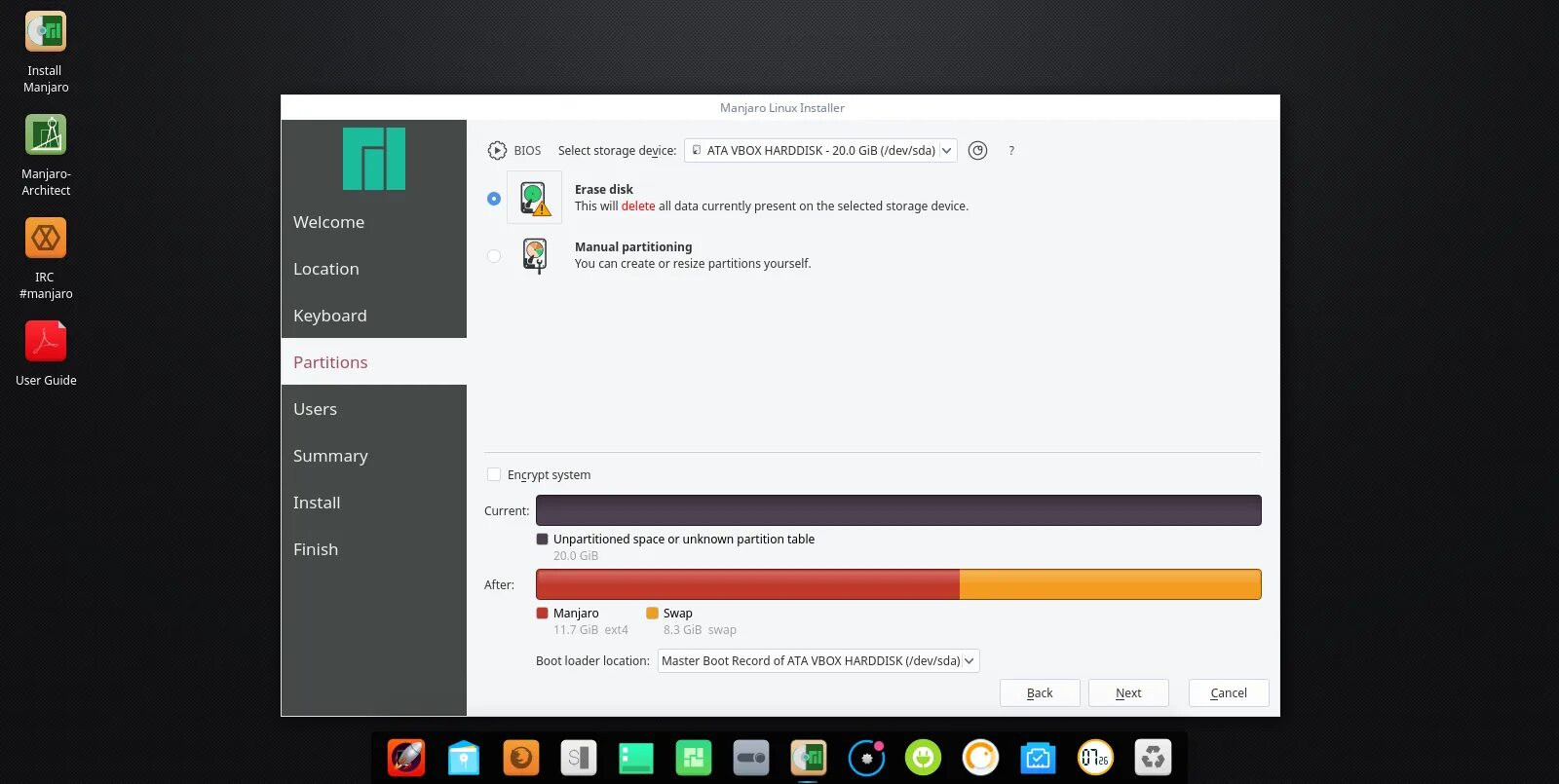Click the '11.7 GiB ext4' size text
The image size is (1559, 784).
point(590,630)
